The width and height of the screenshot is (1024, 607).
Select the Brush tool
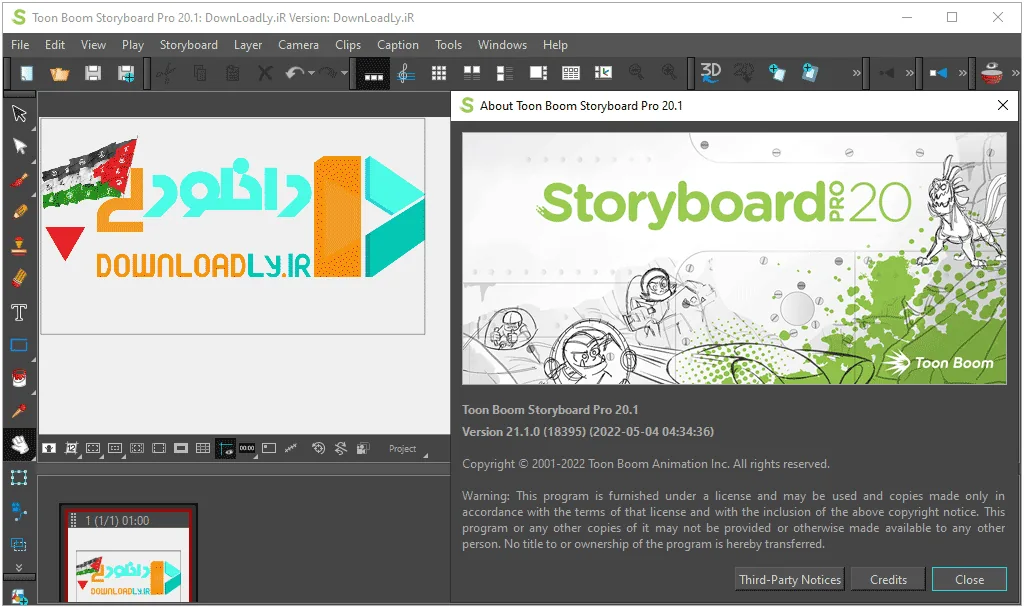(x=20, y=180)
